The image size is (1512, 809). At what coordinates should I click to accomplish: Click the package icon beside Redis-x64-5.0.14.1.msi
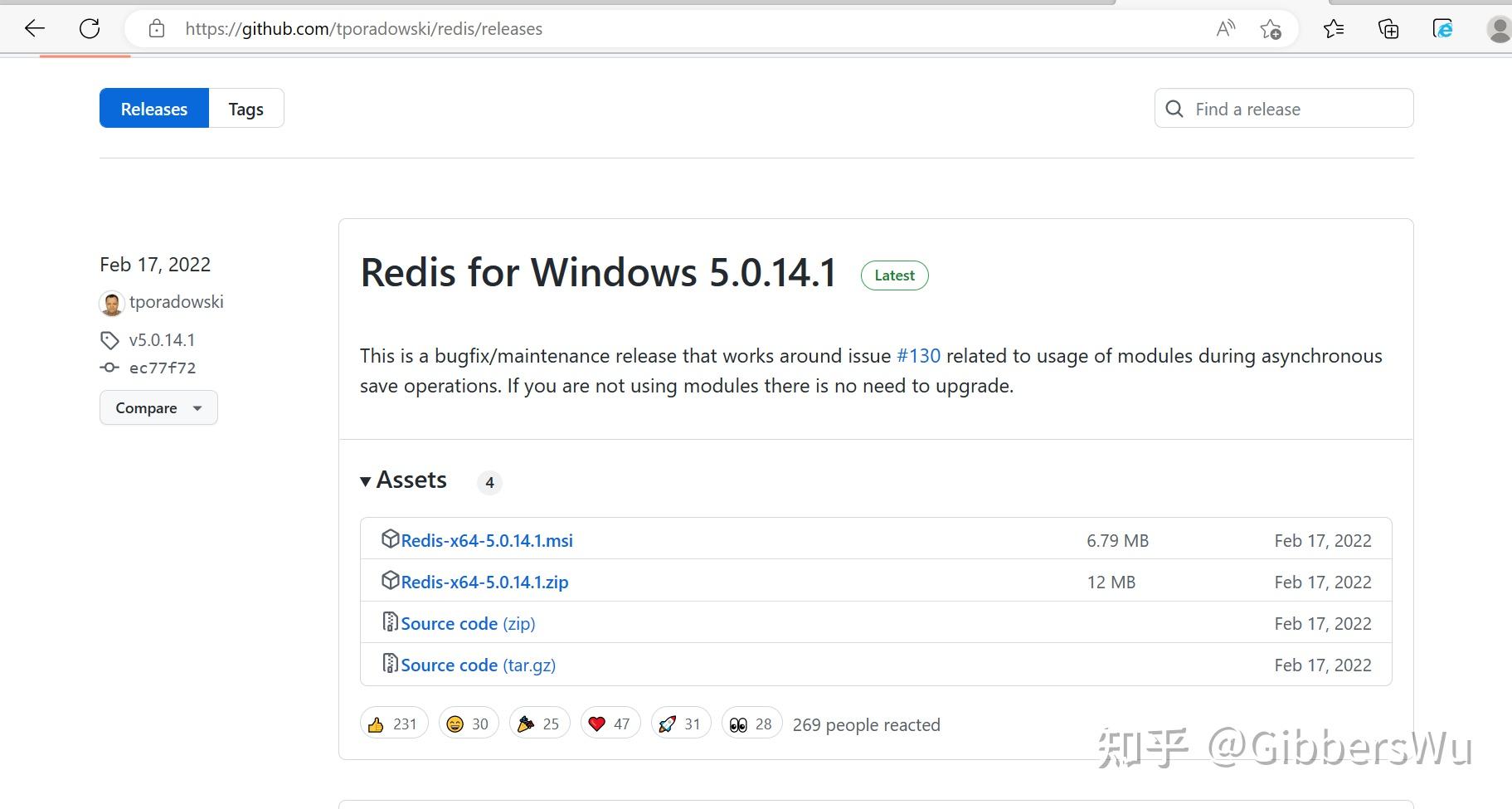(x=391, y=539)
